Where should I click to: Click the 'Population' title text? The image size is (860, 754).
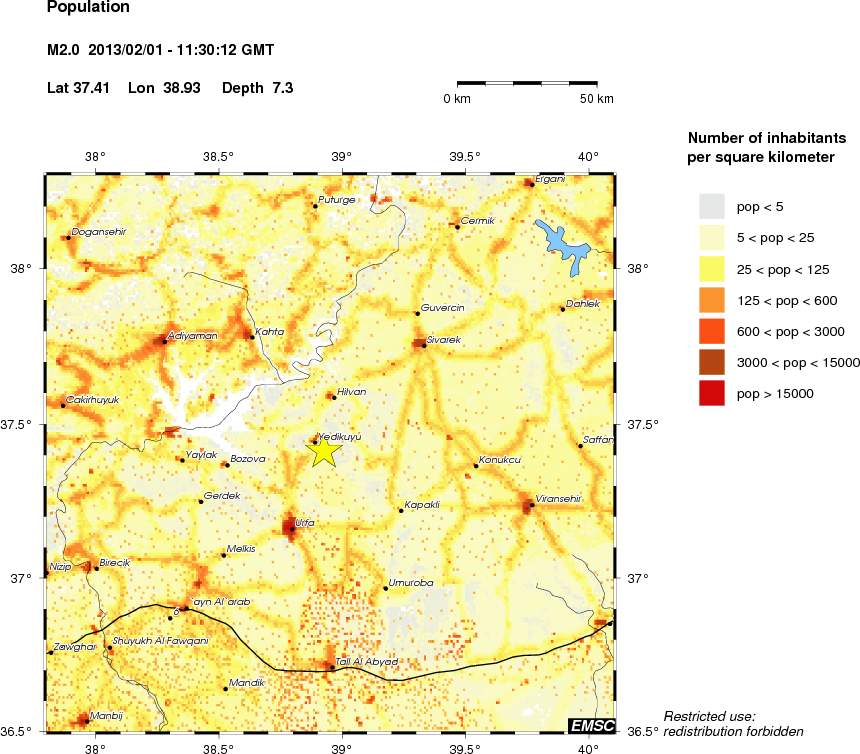coord(88,8)
